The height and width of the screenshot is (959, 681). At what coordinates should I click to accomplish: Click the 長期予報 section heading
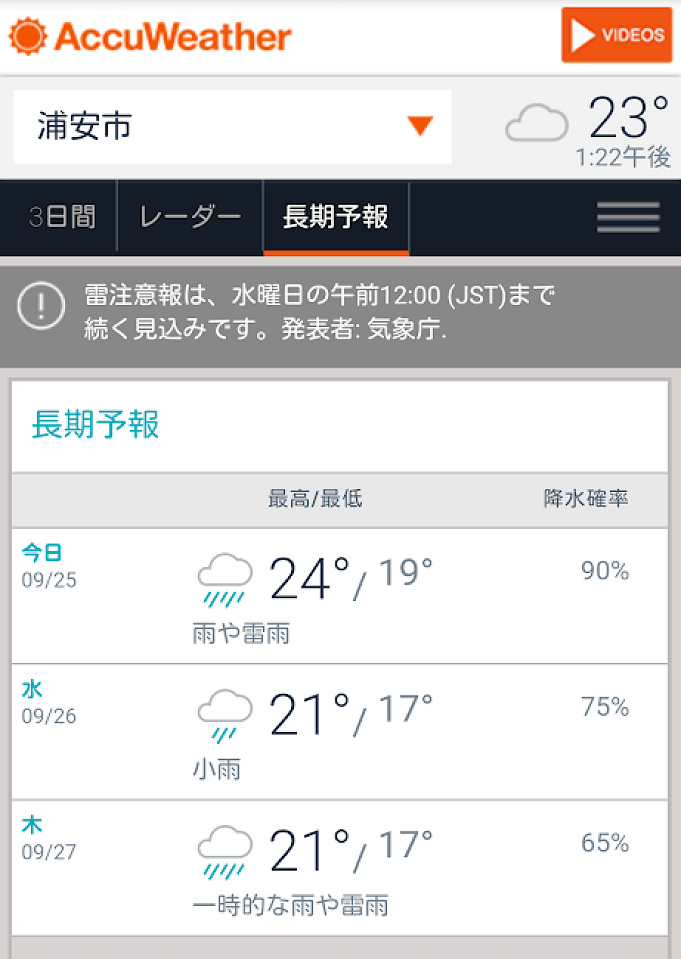click(x=96, y=425)
